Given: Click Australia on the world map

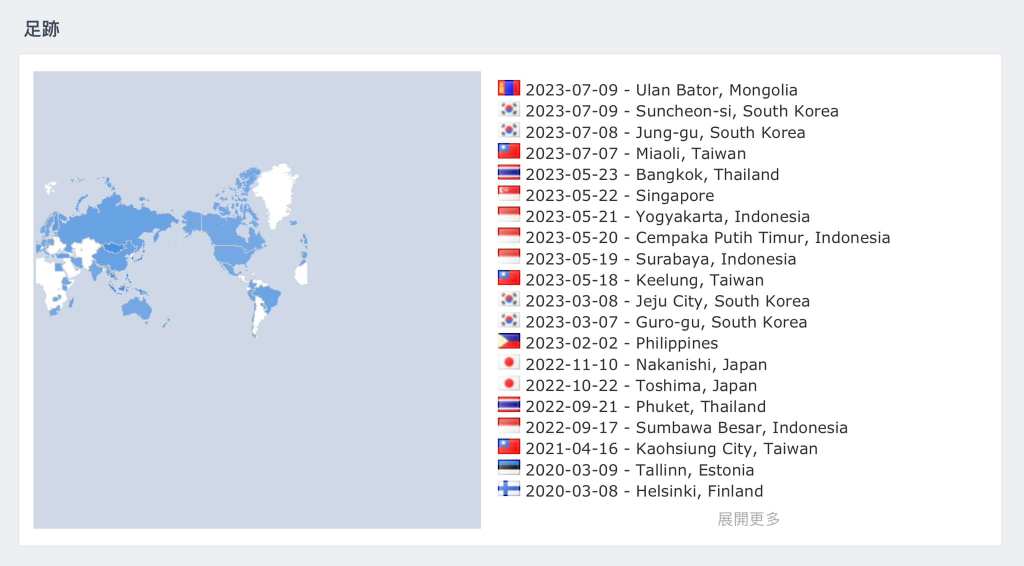Looking at the screenshot, I should coord(136,307).
